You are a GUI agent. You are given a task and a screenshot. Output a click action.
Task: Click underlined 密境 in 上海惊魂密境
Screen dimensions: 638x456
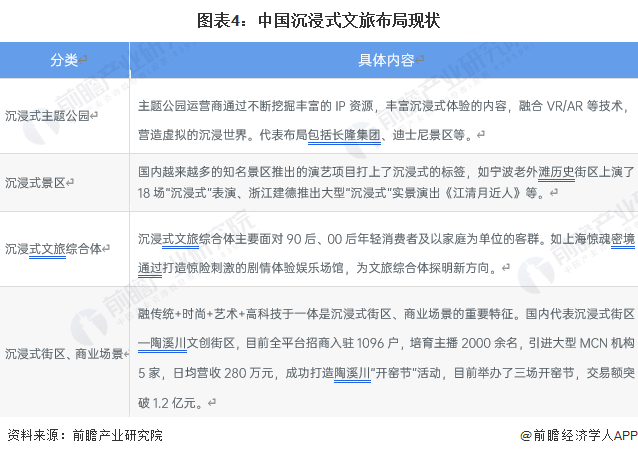pyautogui.click(x=622, y=238)
